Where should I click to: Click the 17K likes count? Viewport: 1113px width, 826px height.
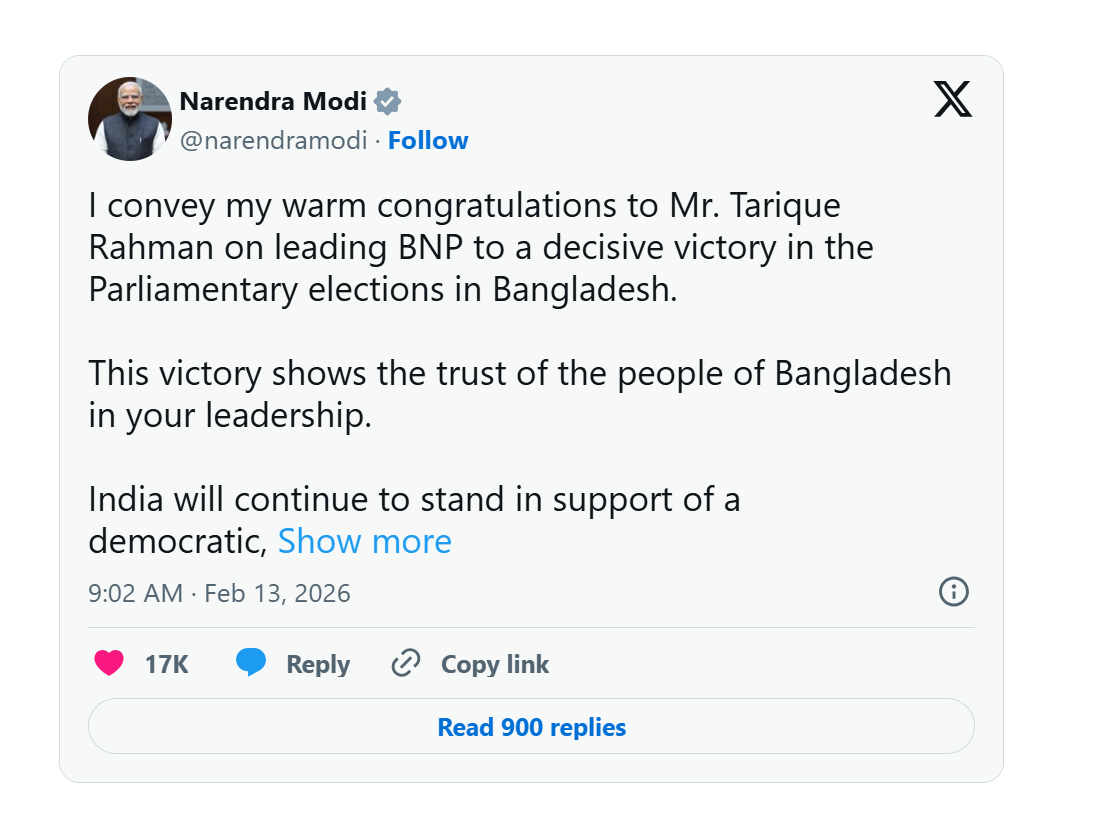click(166, 664)
